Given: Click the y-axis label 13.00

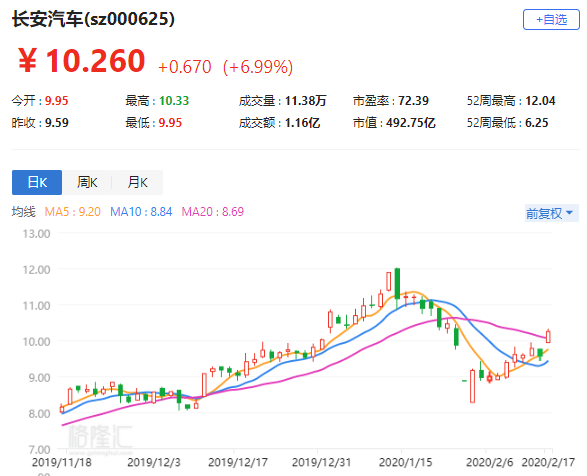Looking at the screenshot, I should pyautogui.click(x=36, y=234).
